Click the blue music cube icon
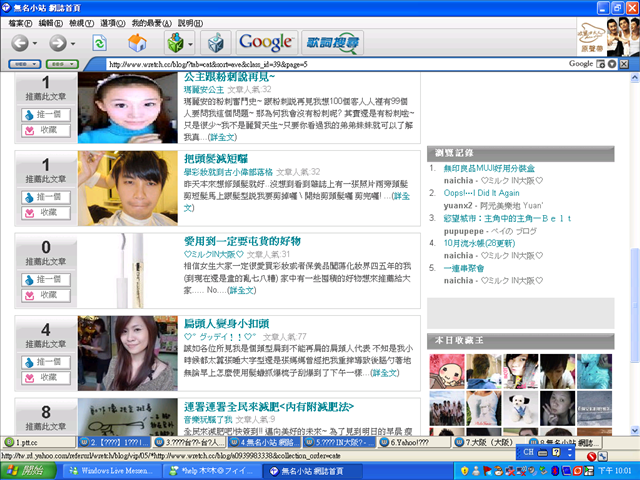Screen dimensions: 640x480 point(216,42)
